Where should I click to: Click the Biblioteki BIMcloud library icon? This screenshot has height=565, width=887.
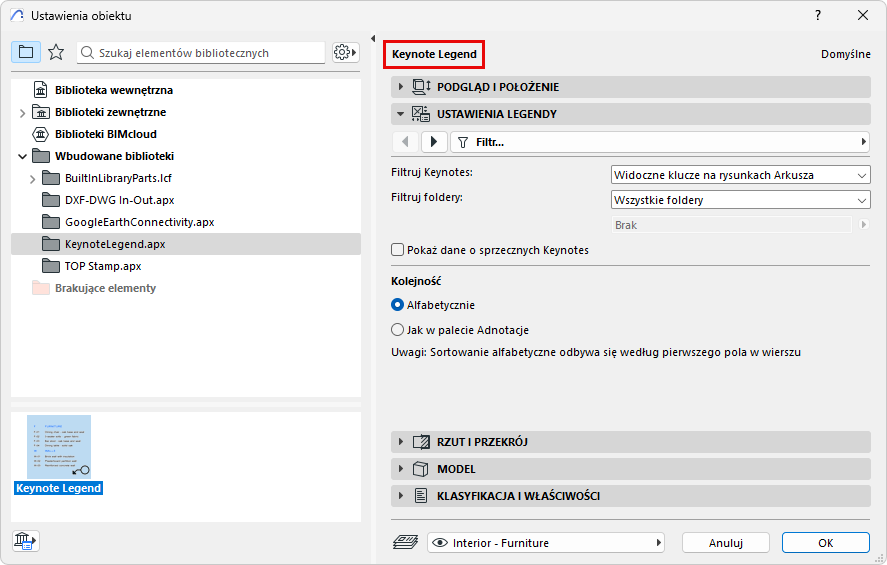coord(42,134)
